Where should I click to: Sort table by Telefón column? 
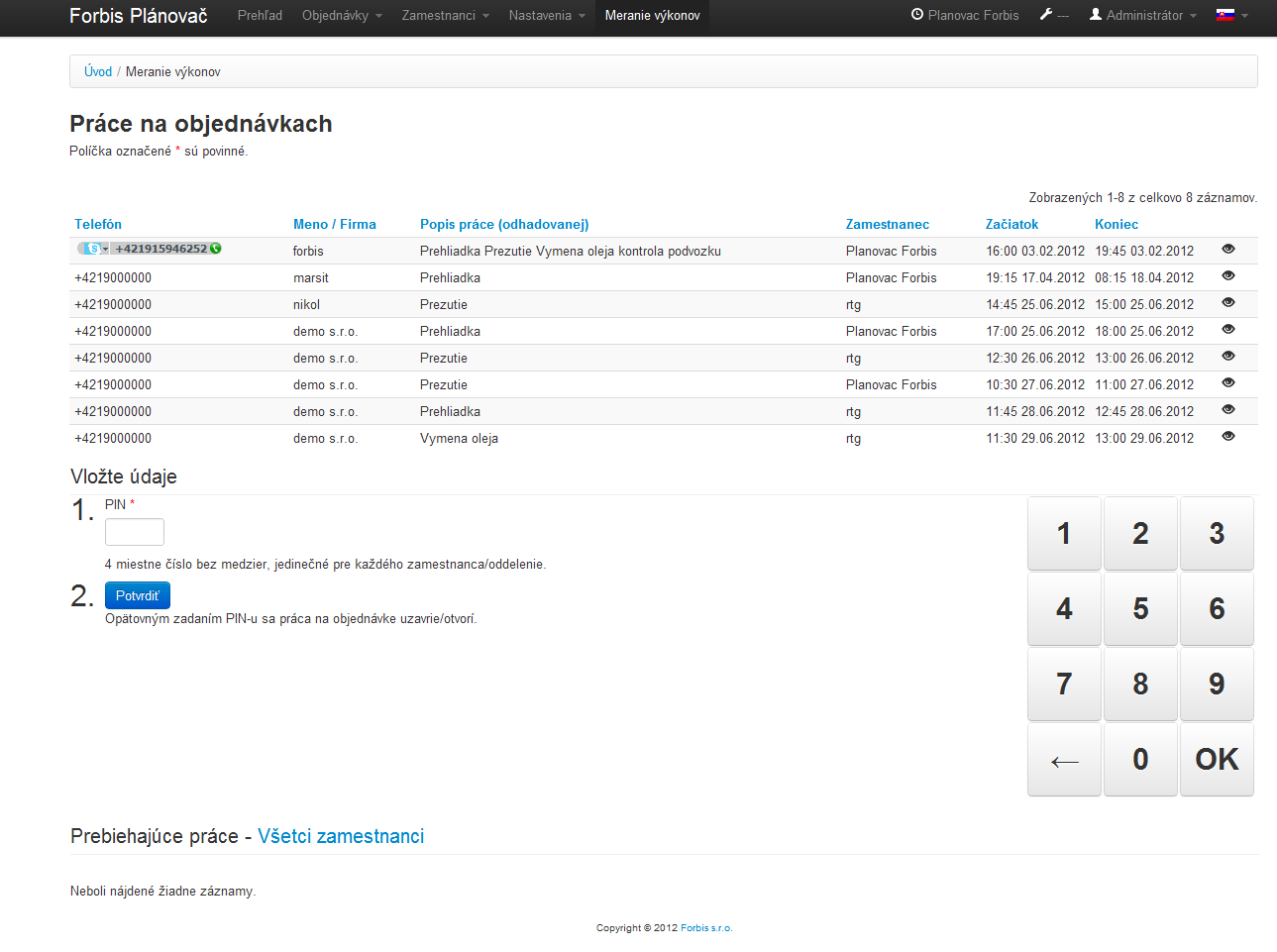[x=98, y=224]
